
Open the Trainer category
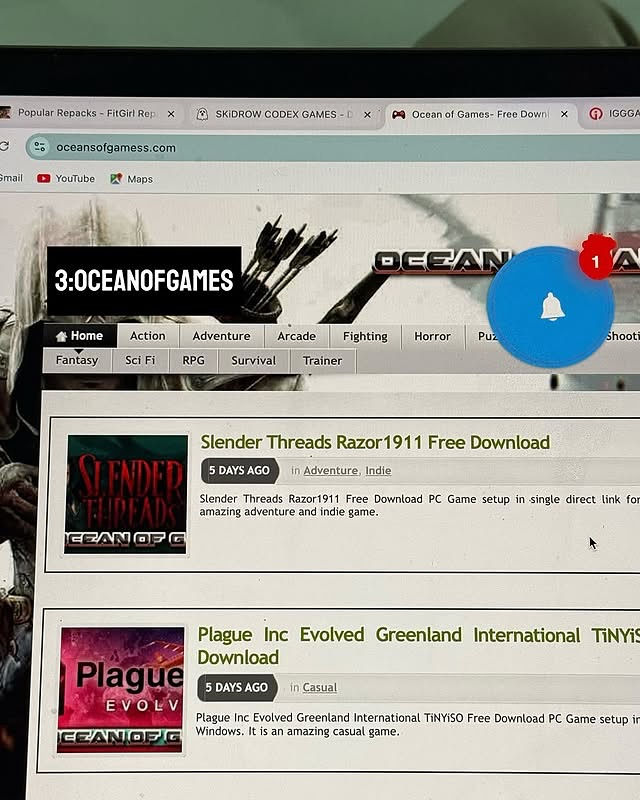point(323,361)
